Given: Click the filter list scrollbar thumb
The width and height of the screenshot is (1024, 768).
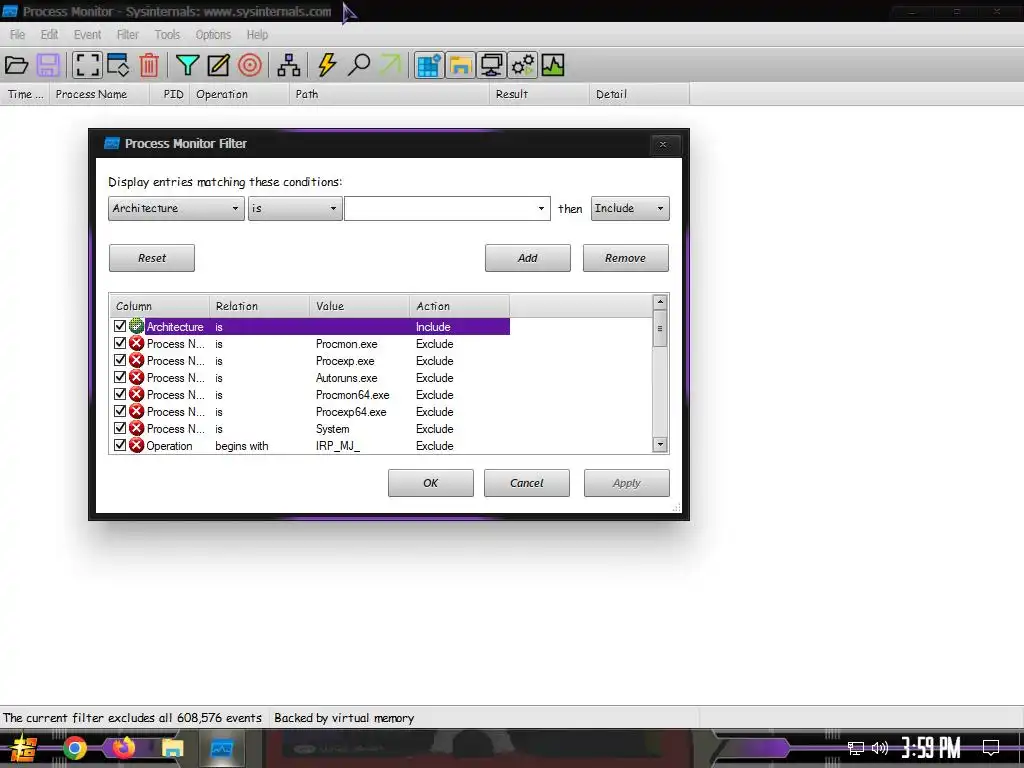Looking at the screenshot, I should coord(660,328).
